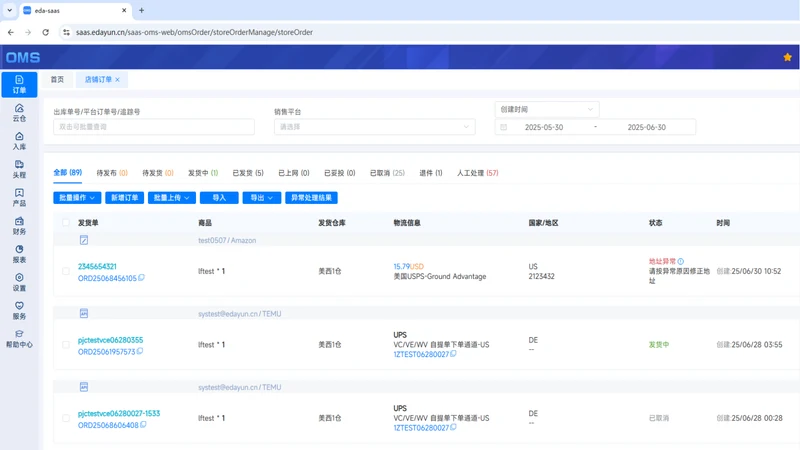
Task: Select the 人工处理 (57) status tab
Action: pos(478,173)
